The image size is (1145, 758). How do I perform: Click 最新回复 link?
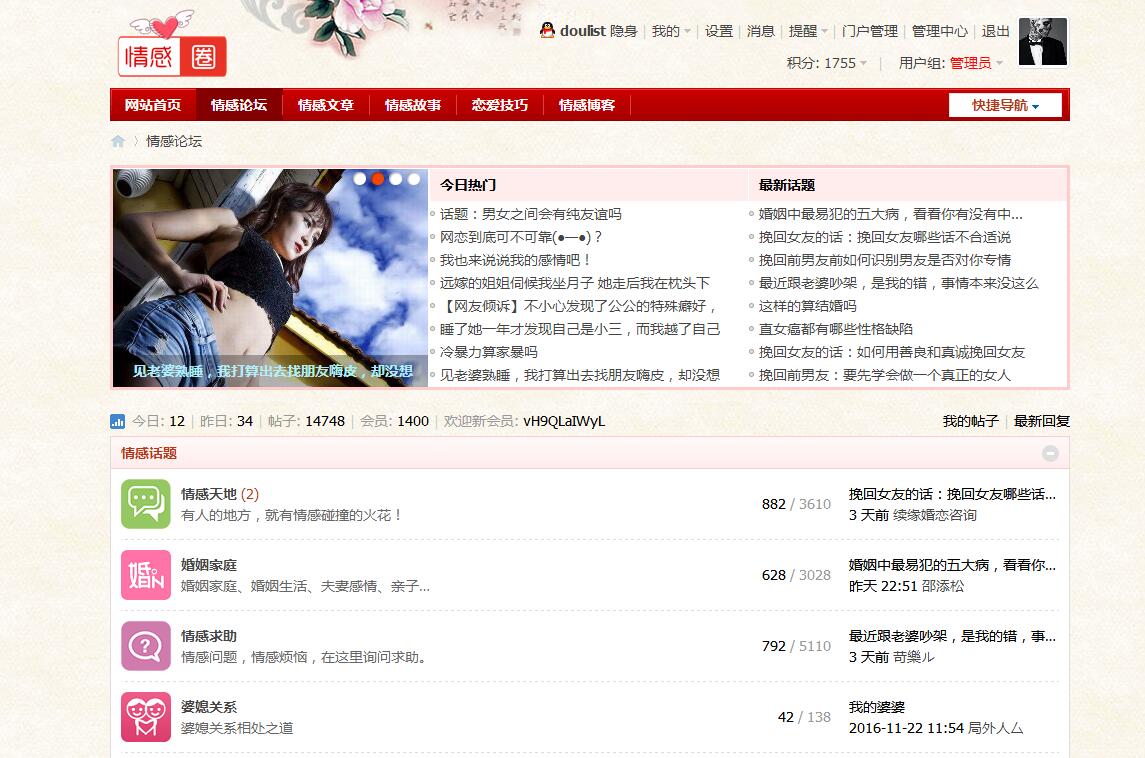point(1042,421)
